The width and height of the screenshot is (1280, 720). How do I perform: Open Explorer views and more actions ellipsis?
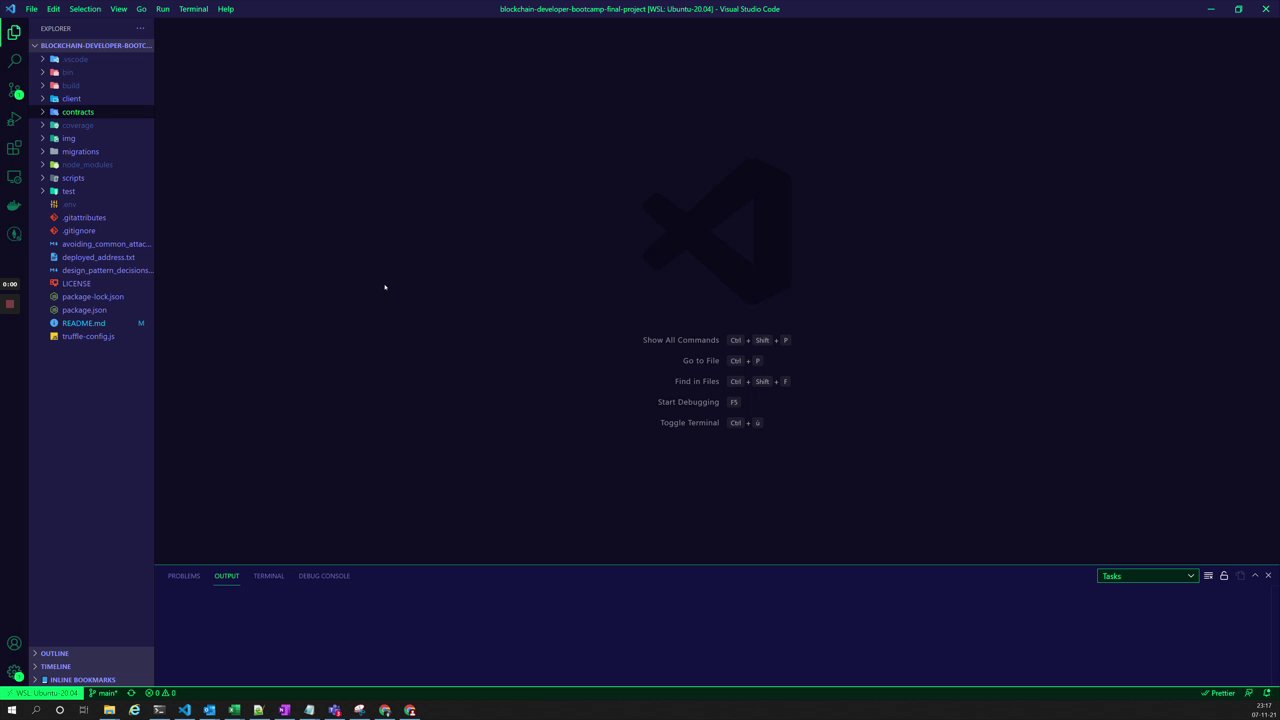click(140, 28)
